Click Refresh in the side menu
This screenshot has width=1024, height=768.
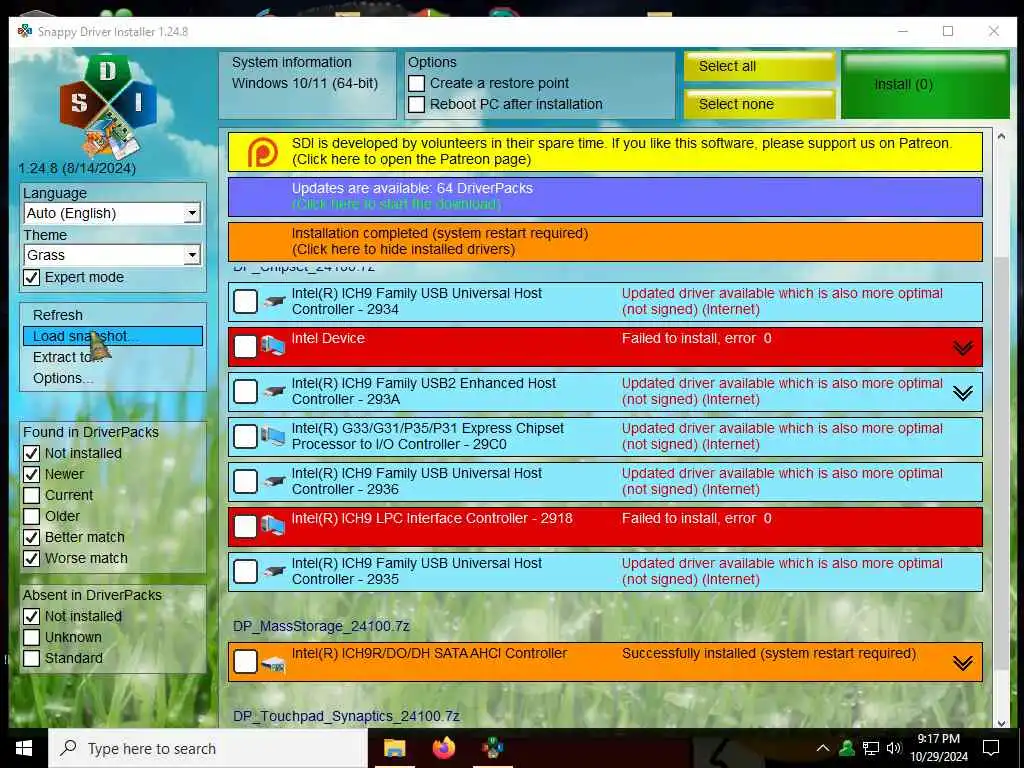113,315
